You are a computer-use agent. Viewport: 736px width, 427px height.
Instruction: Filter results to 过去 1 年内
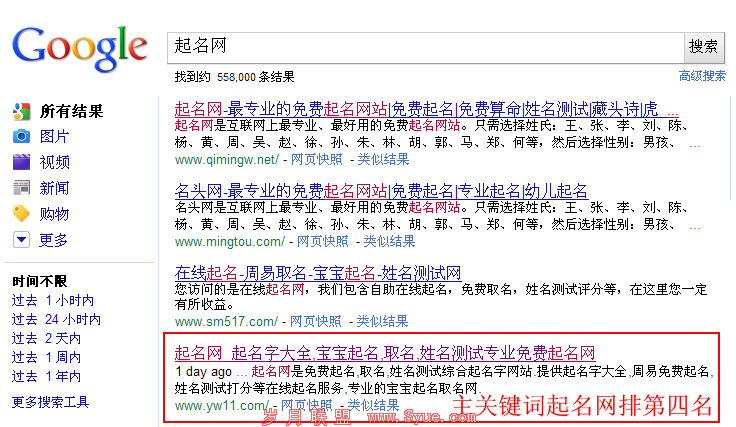click(46, 377)
